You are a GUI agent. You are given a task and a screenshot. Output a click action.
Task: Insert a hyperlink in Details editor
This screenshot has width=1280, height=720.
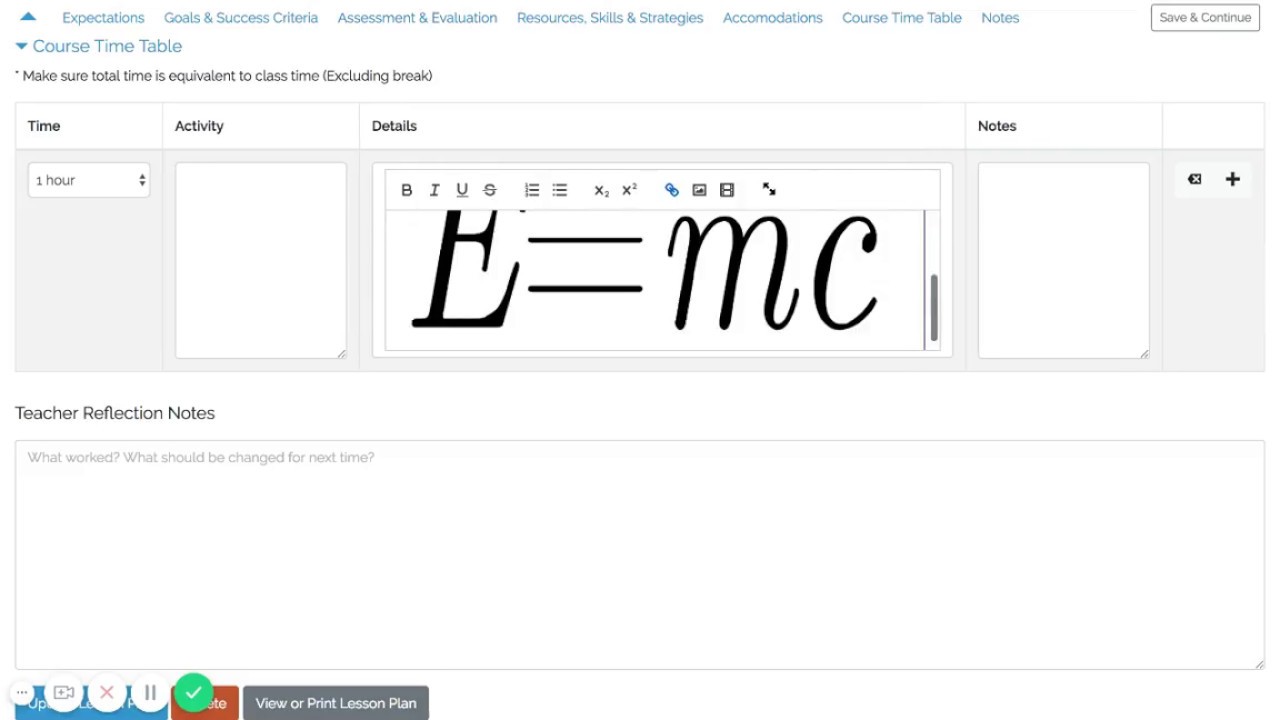click(671, 190)
